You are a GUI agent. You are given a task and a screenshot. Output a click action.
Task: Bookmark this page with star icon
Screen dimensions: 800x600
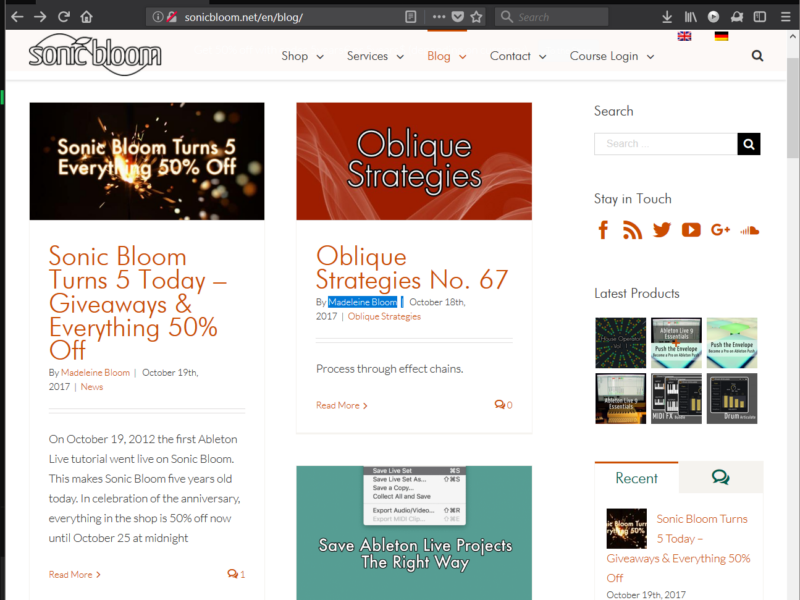click(x=476, y=17)
